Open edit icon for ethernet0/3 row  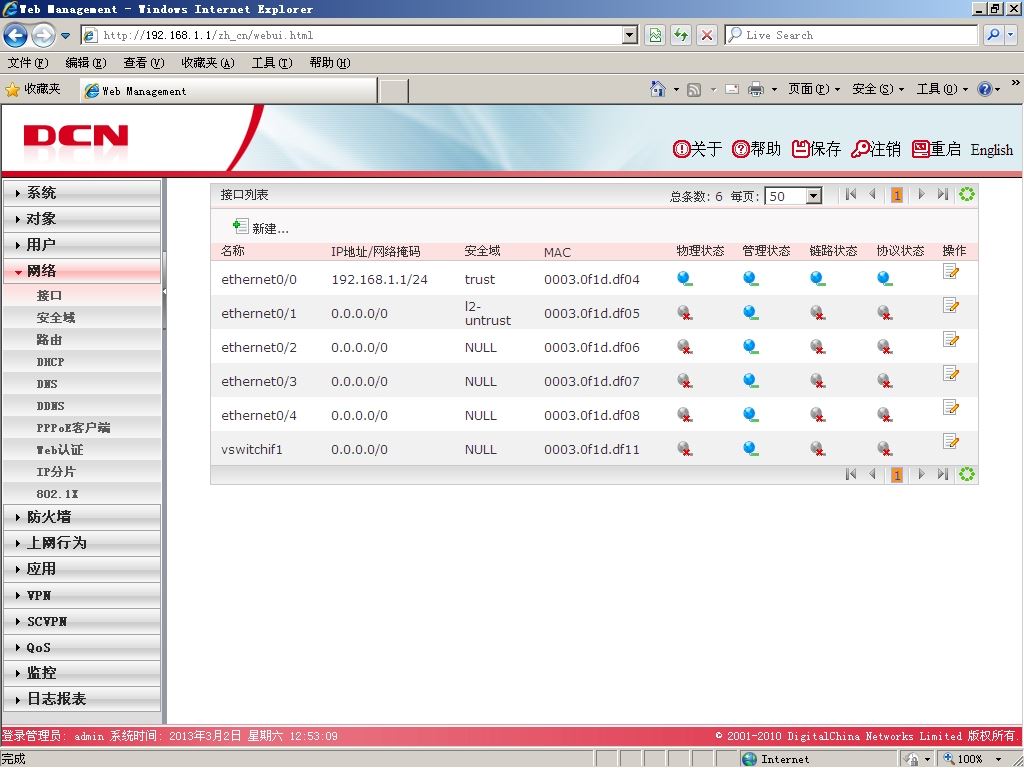pyautogui.click(x=951, y=374)
